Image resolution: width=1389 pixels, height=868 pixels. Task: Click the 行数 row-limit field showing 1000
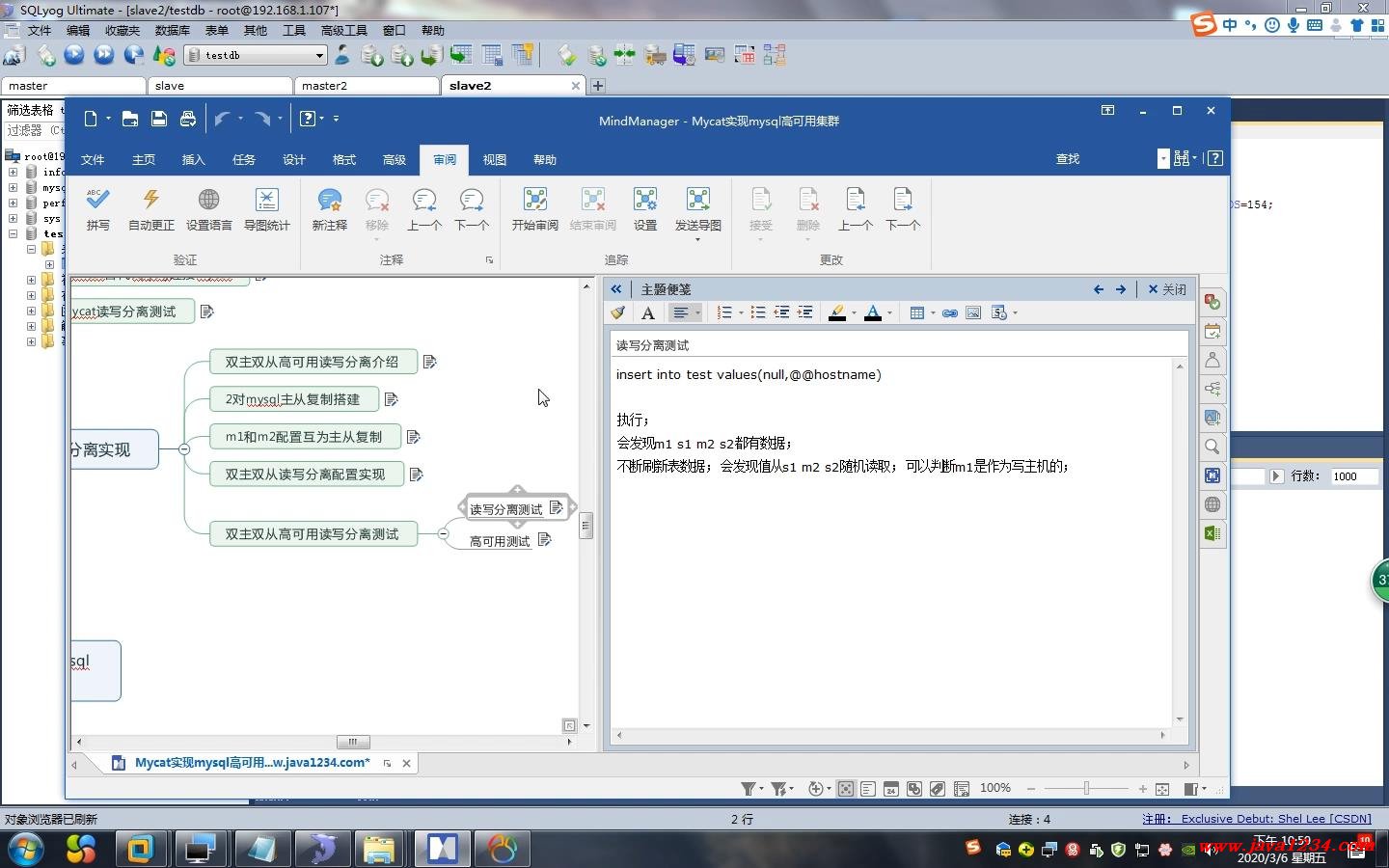point(1354,476)
